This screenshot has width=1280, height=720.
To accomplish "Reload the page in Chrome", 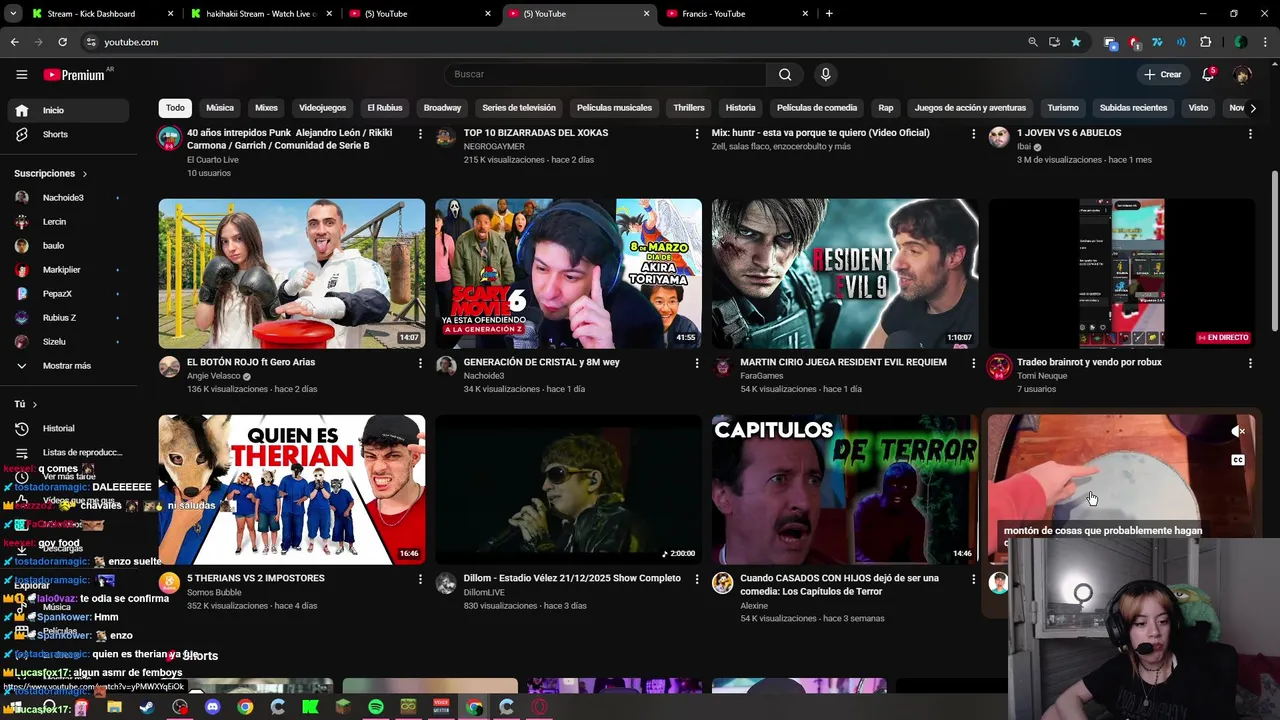I will 62,42.
